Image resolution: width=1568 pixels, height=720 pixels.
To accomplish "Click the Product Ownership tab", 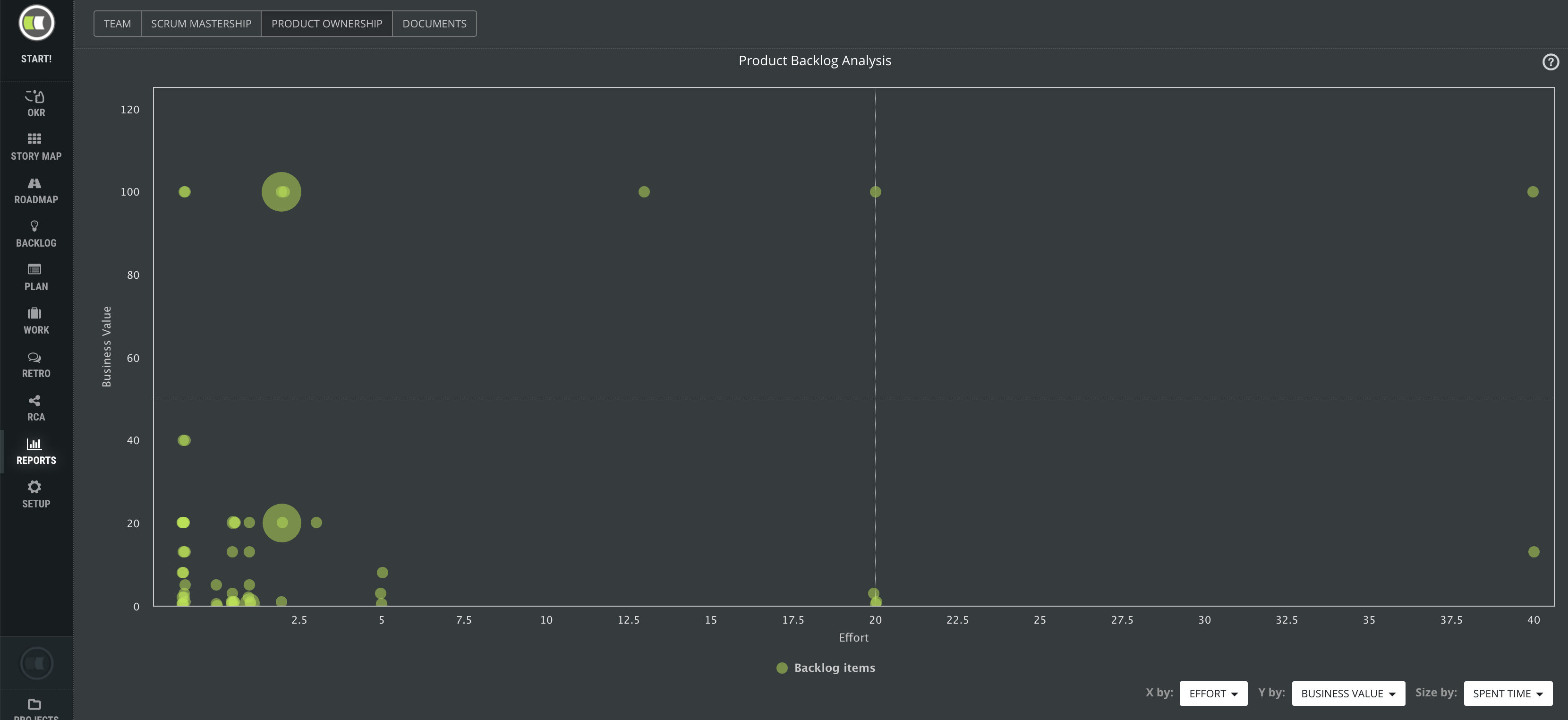I will [326, 23].
